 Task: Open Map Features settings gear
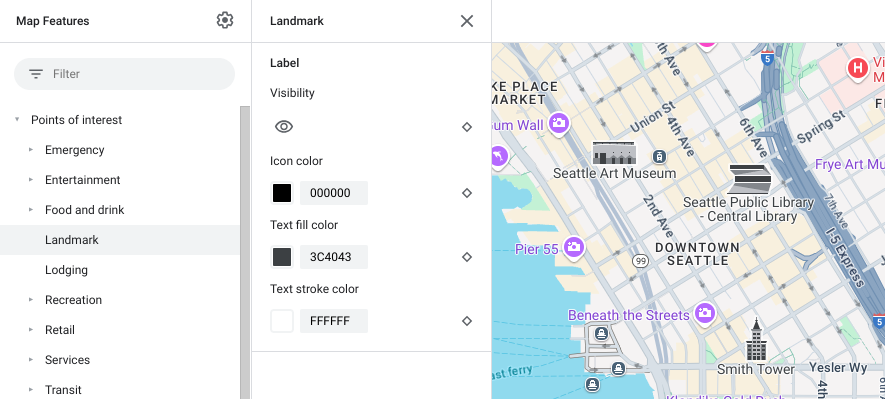click(x=225, y=20)
